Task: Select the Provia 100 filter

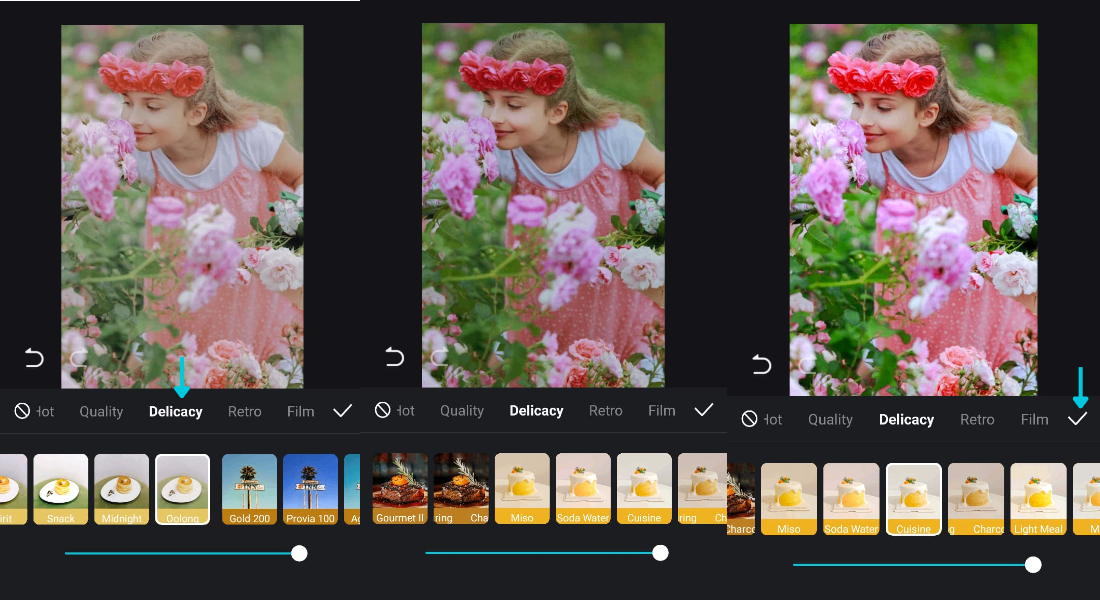Action: [x=310, y=489]
